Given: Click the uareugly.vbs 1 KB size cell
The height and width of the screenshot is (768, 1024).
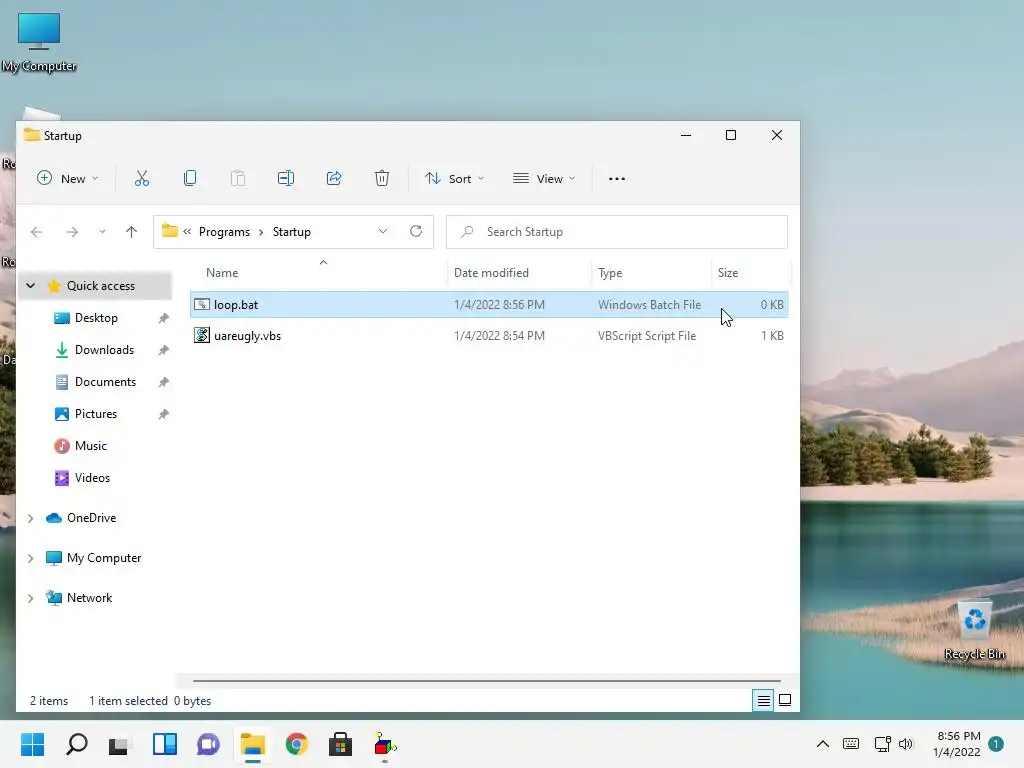Looking at the screenshot, I should coord(772,336).
